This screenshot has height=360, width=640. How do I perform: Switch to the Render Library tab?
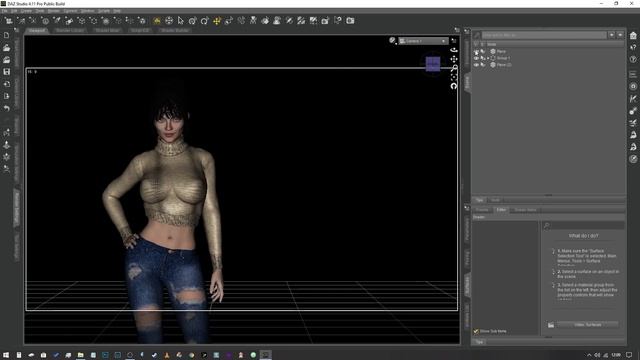point(70,31)
